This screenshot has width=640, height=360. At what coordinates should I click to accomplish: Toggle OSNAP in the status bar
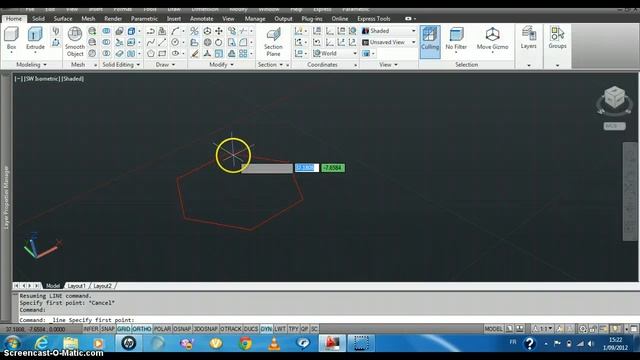(x=182, y=329)
